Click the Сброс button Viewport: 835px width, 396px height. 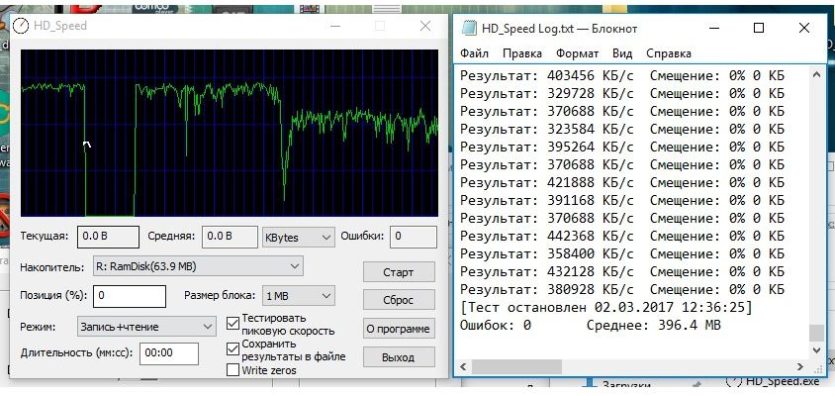pos(399,300)
